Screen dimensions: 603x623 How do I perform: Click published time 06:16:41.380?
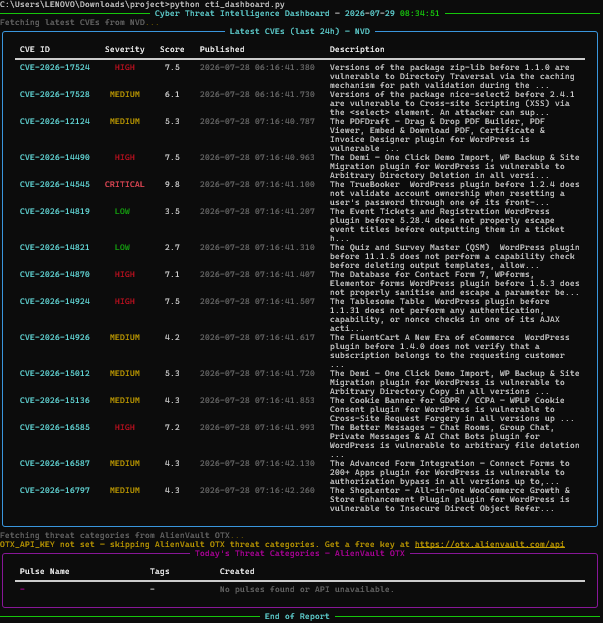[x=285, y=67]
